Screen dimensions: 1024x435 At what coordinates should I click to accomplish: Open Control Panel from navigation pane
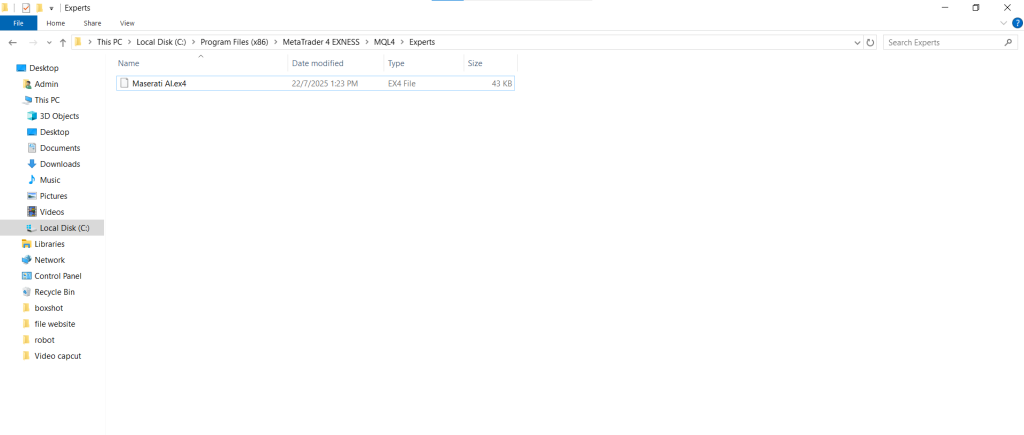coord(57,276)
